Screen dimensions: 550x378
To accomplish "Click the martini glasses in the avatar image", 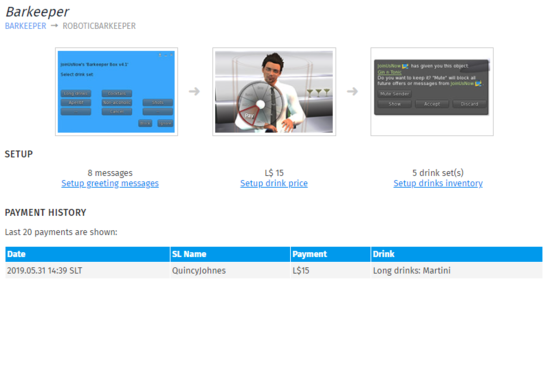I will [x=318, y=93].
